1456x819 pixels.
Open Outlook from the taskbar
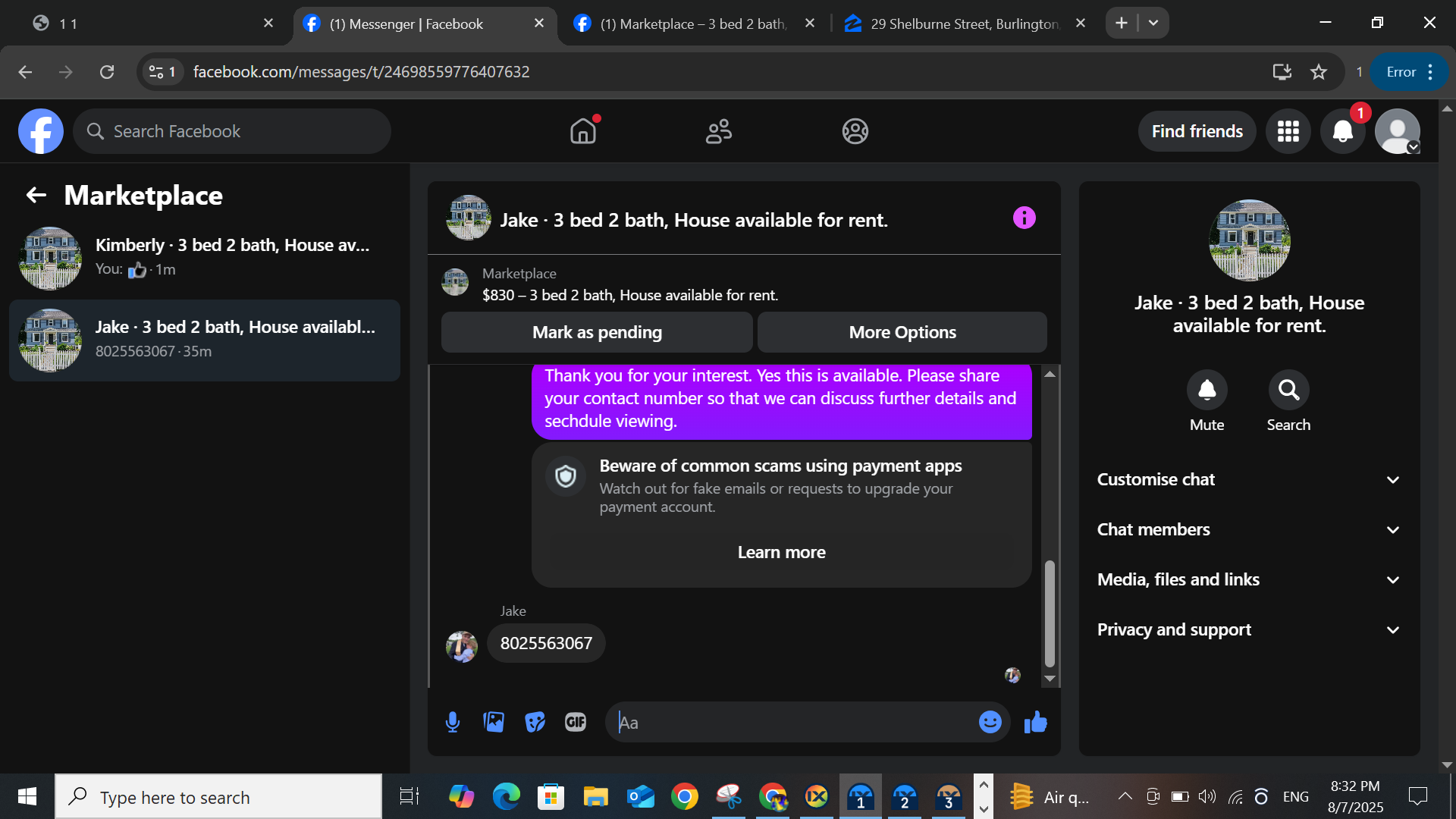[x=640, y=796]
